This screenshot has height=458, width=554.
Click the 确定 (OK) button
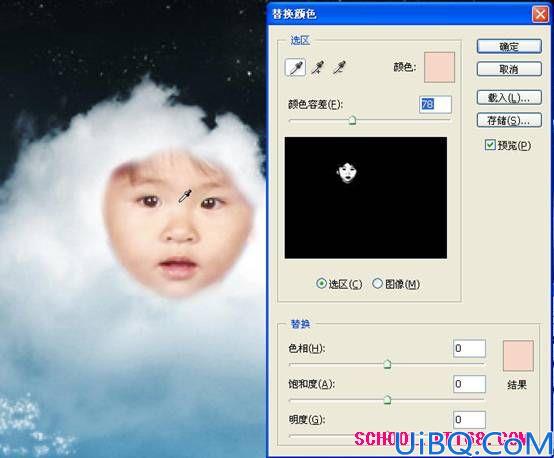click(509, 47)
